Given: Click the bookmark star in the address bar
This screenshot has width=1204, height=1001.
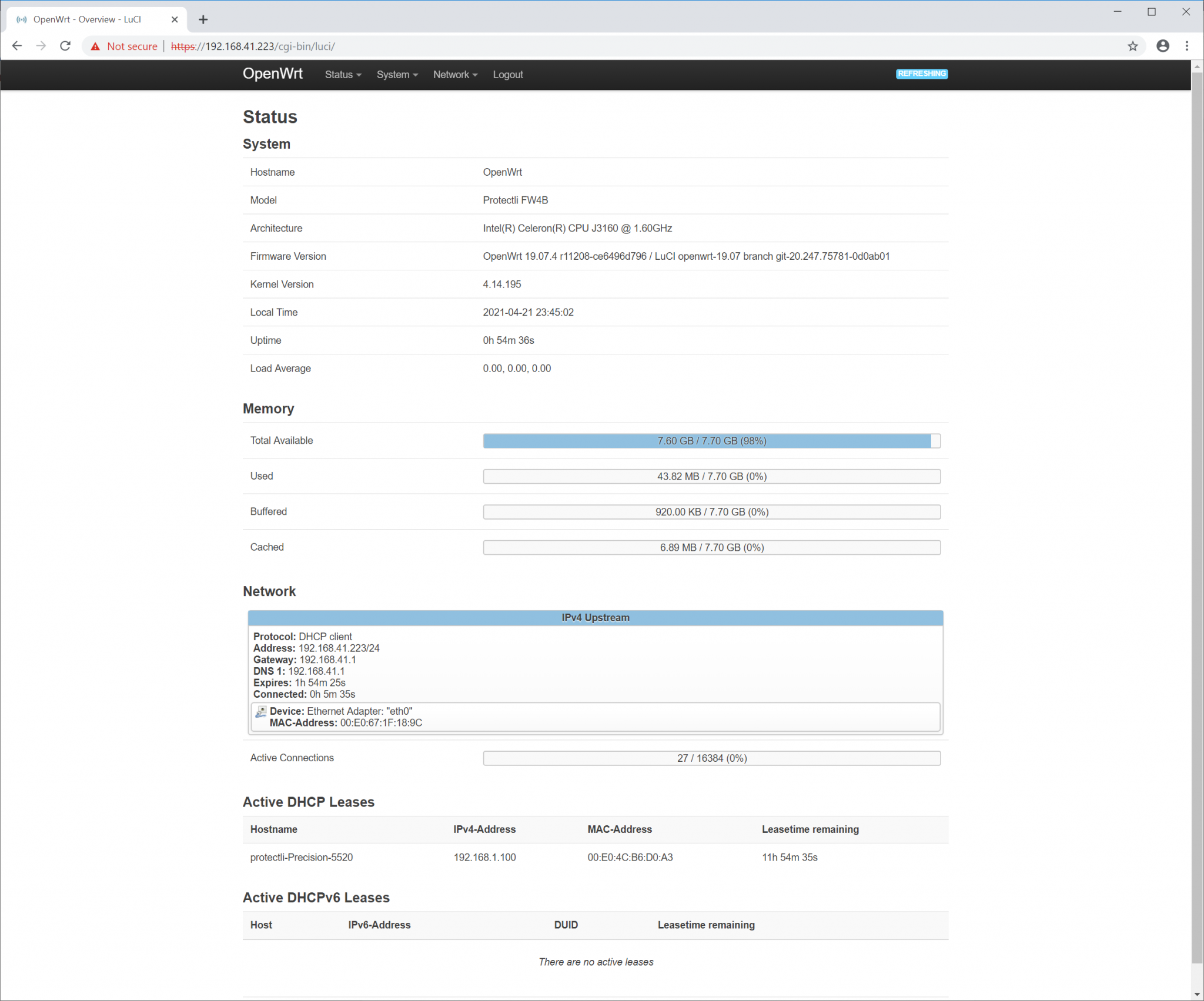Looking at the screenshot, I should [x=1131, y=46].
